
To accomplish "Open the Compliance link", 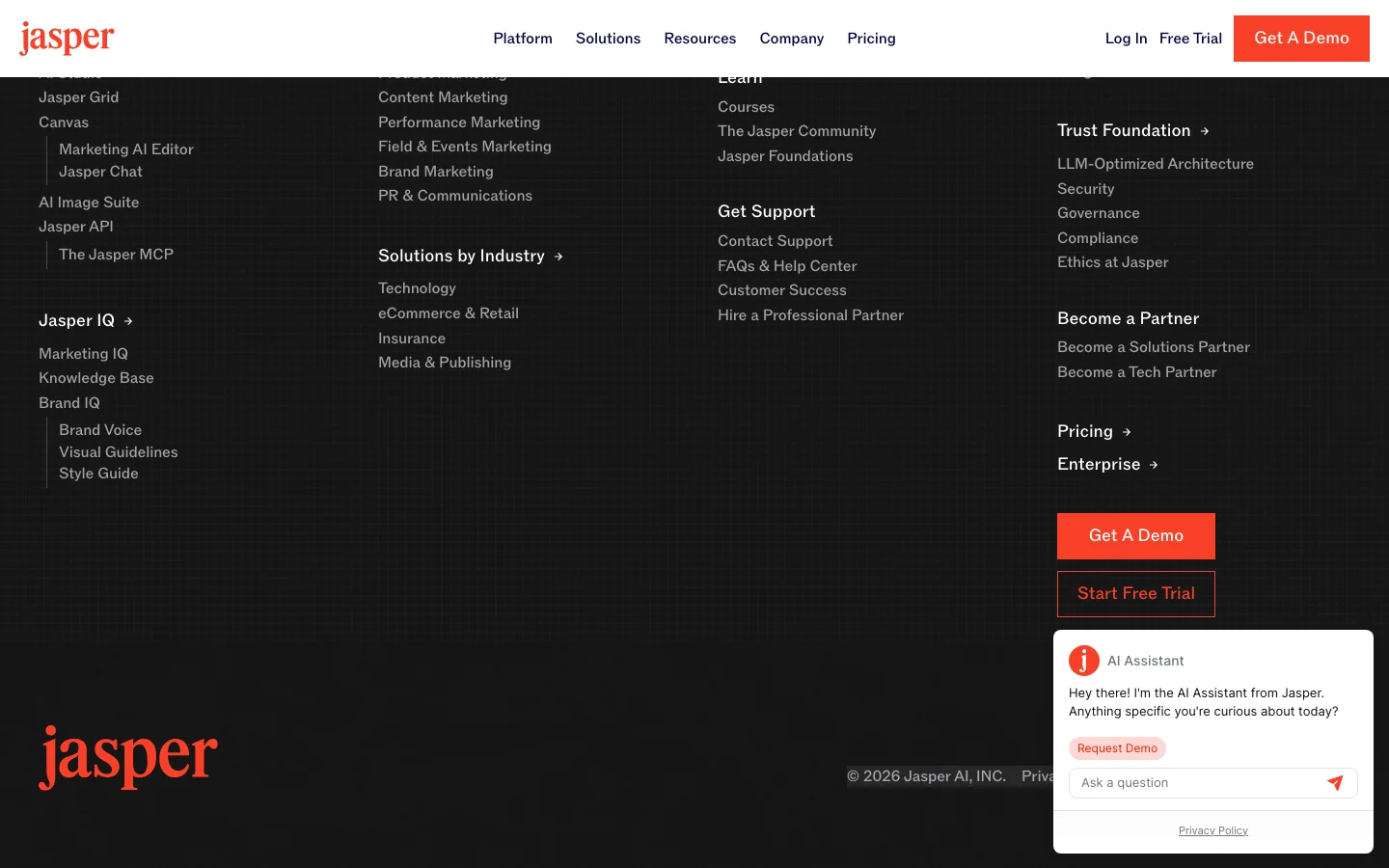I will 1098,238.
